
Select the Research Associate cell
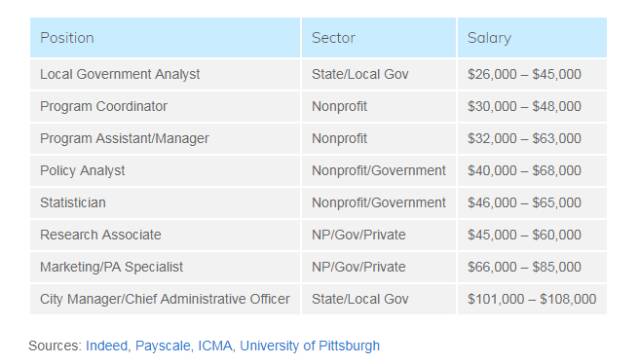[165, 235]
